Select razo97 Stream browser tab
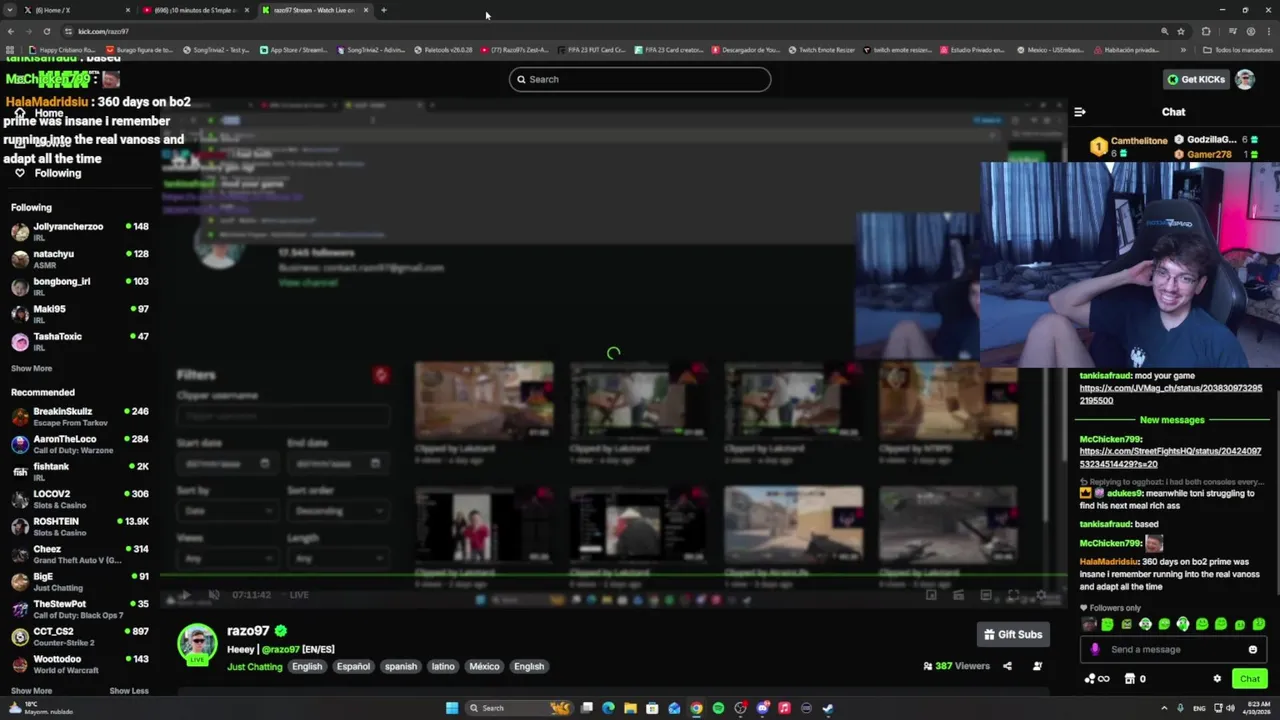The image size is (1280, 720). pos(314,10)
